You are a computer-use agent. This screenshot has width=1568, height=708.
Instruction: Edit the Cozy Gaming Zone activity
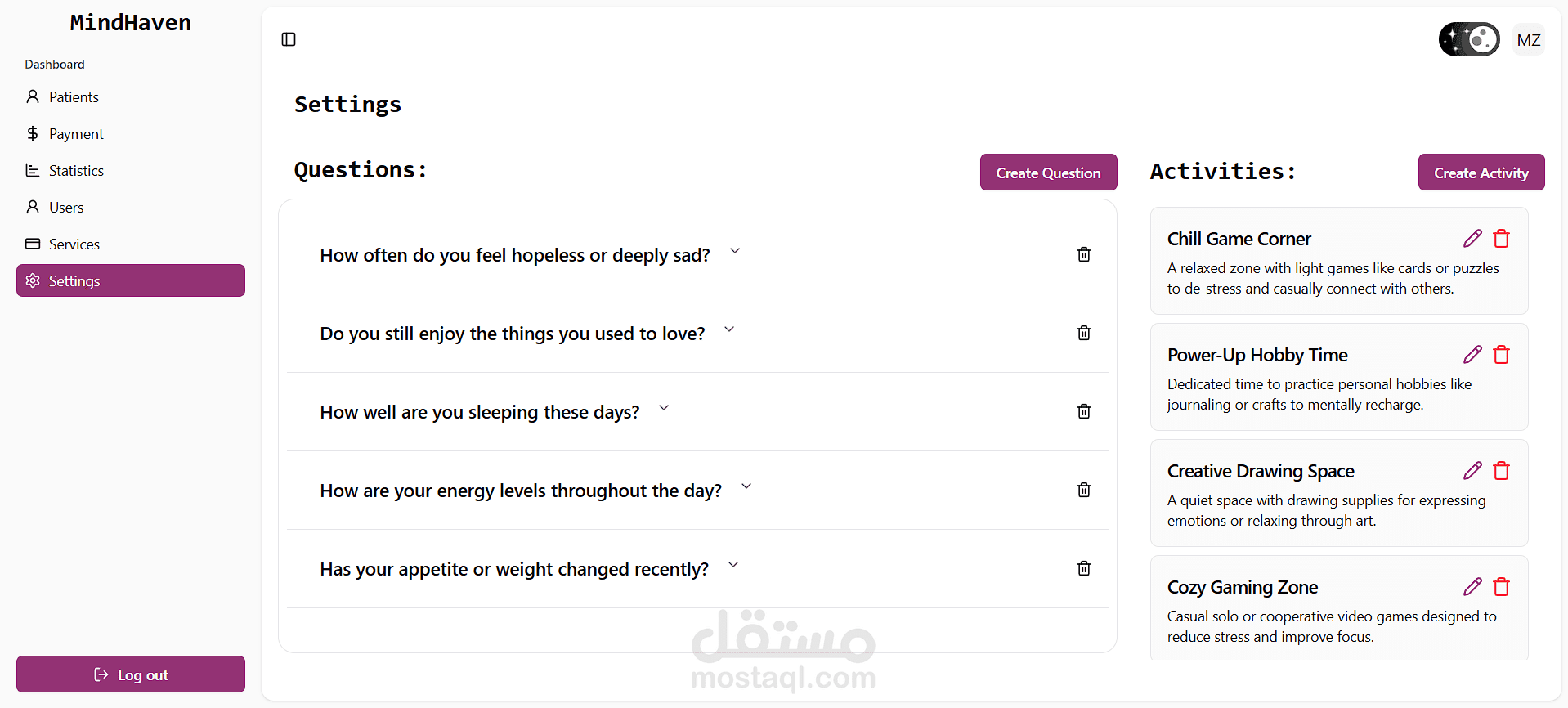(x=1472, y=587)
